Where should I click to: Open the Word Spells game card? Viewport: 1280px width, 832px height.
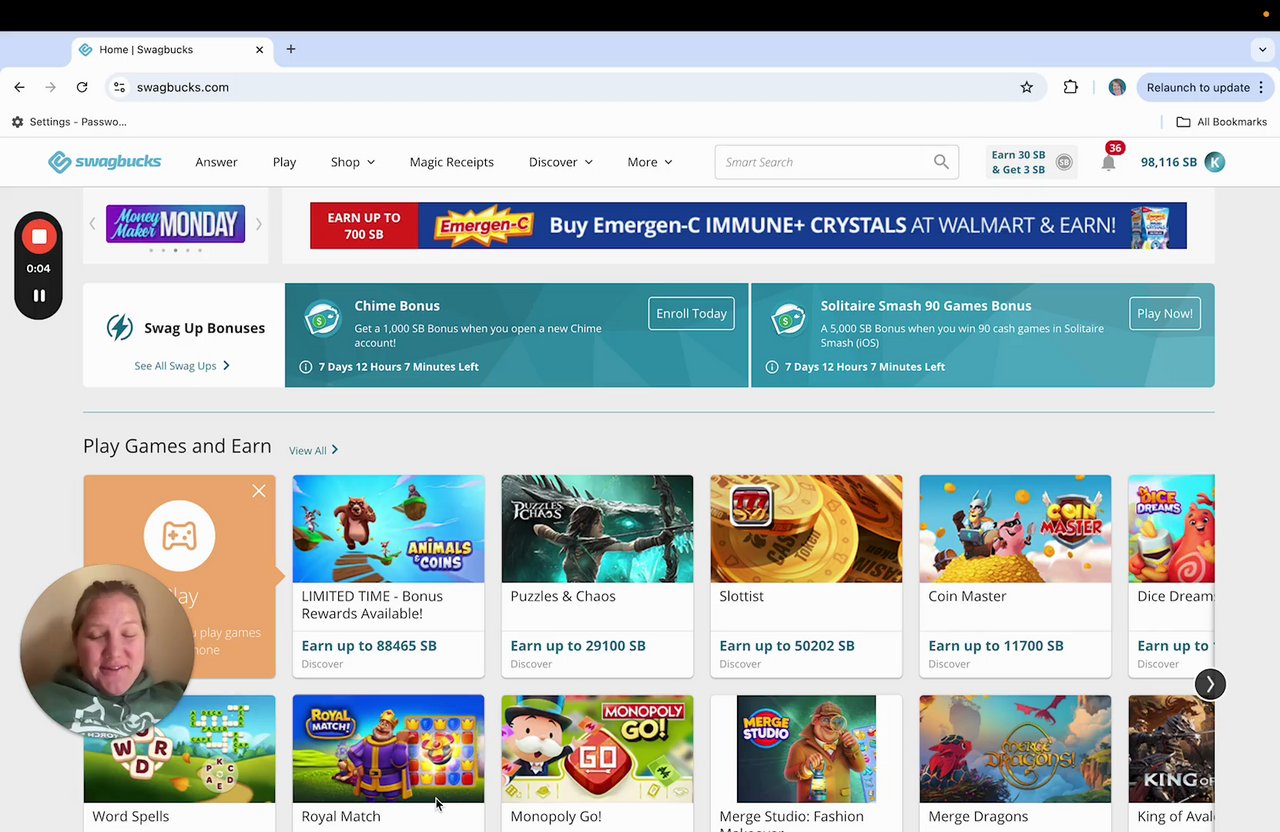tap(179, 763)
